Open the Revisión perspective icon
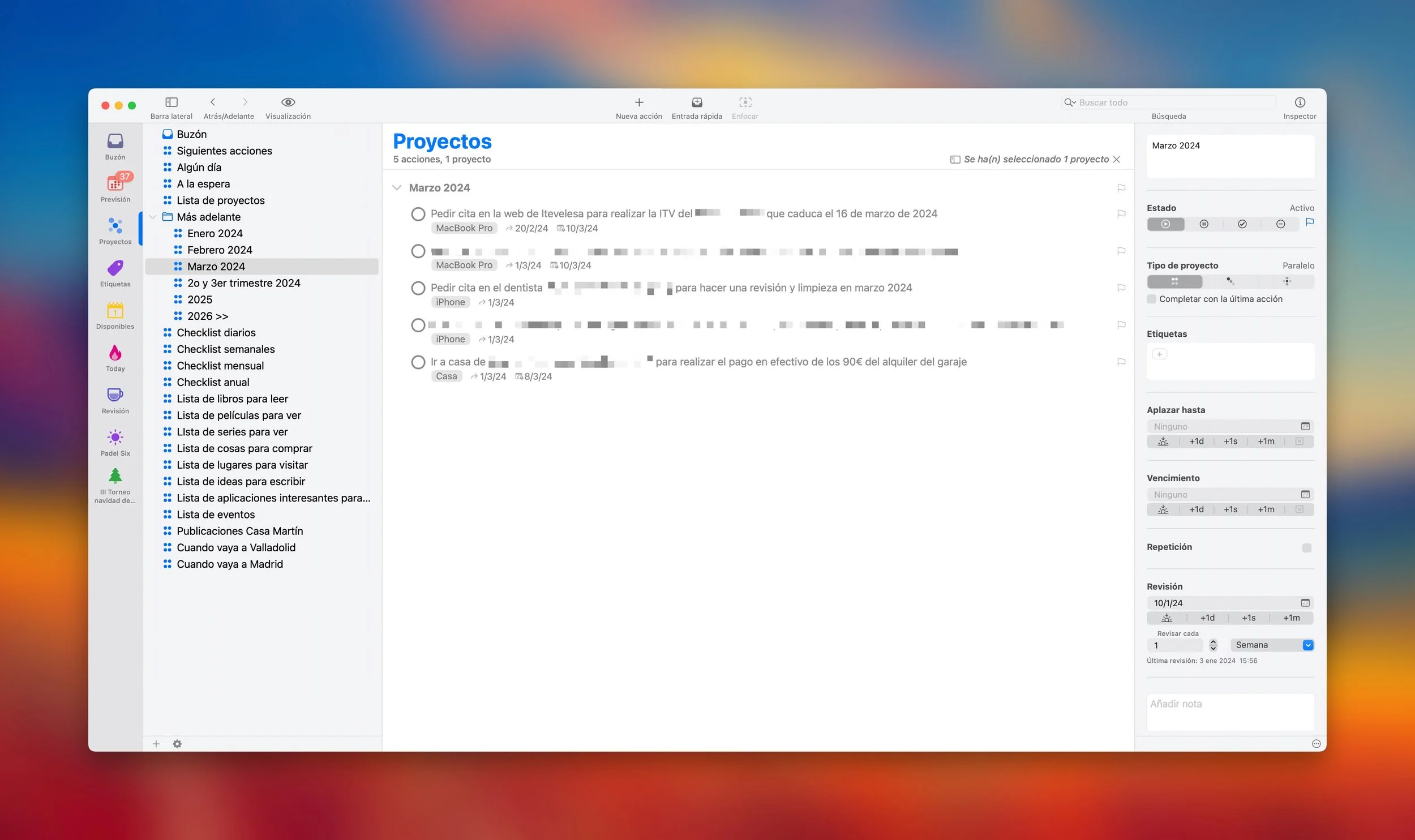The height and width of the screenshot is (840, 1415). (115, 395)
